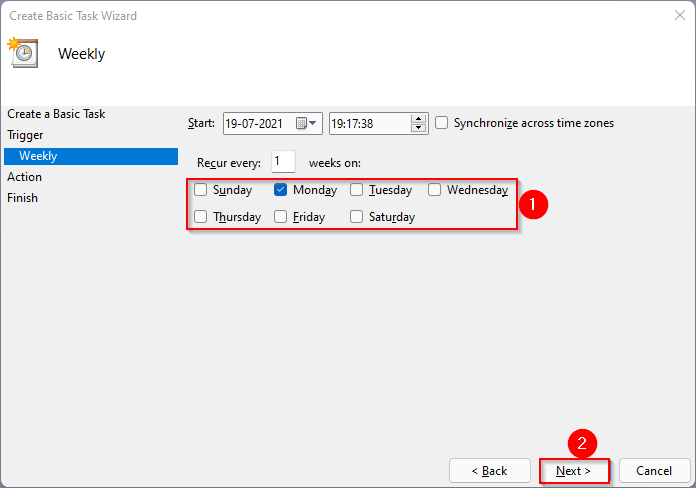The width and height of the screenshot is (696, 488).
Task: Uncheck the Monday checkbox
Action: [x=280, y=190]
